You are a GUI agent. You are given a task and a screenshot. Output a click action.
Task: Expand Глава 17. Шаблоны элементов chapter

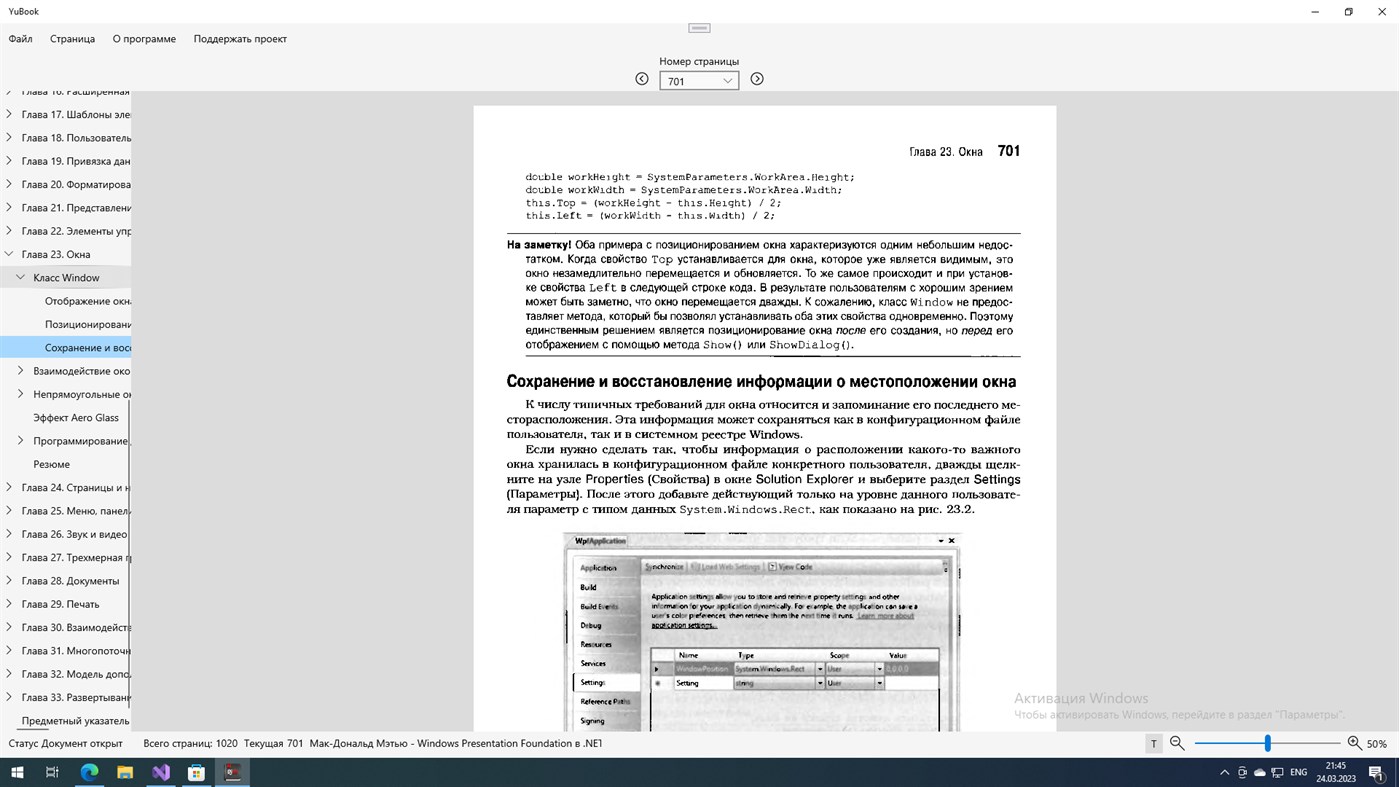(9, 114)
